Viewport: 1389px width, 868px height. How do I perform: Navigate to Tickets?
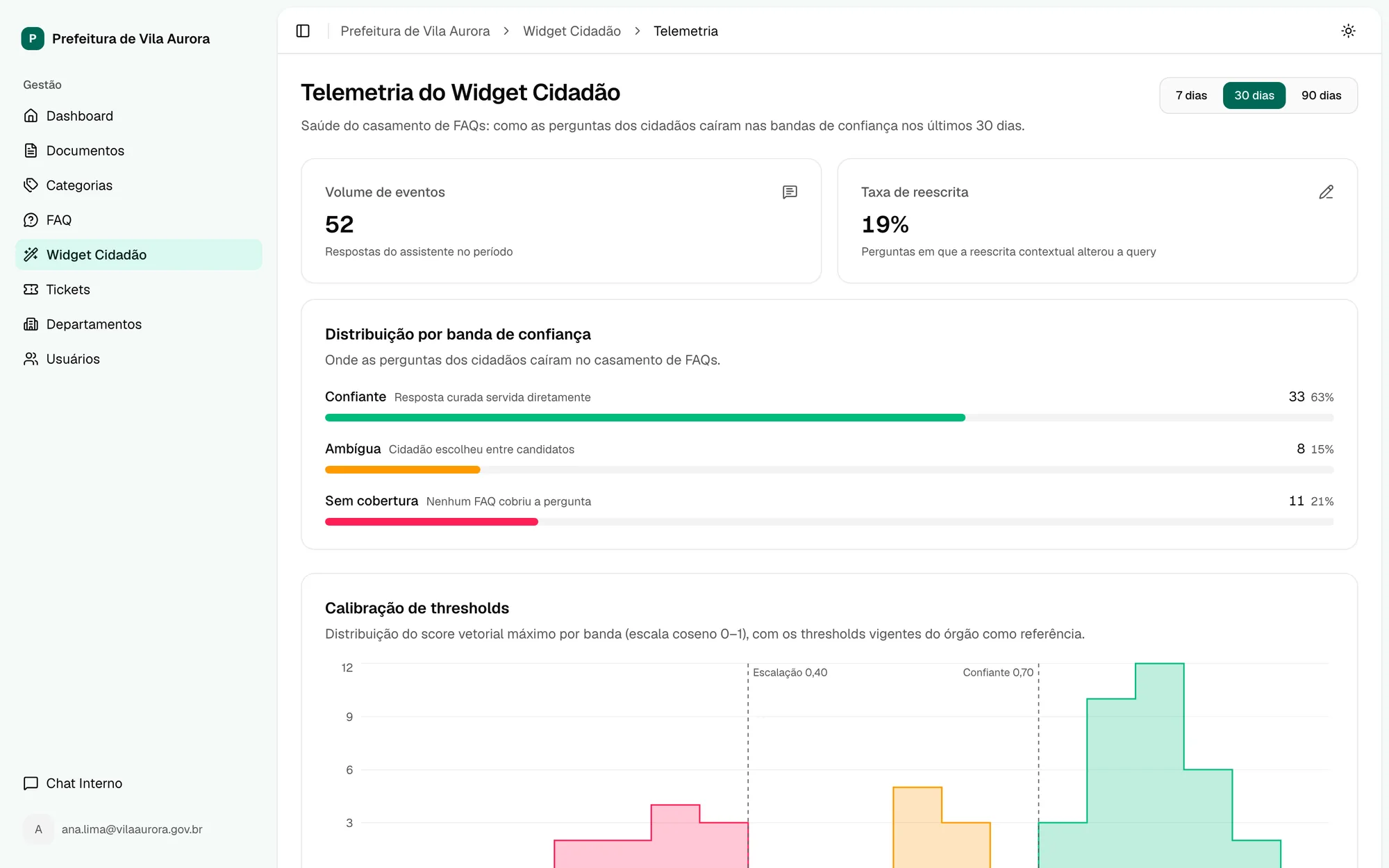tap(139, 290)
